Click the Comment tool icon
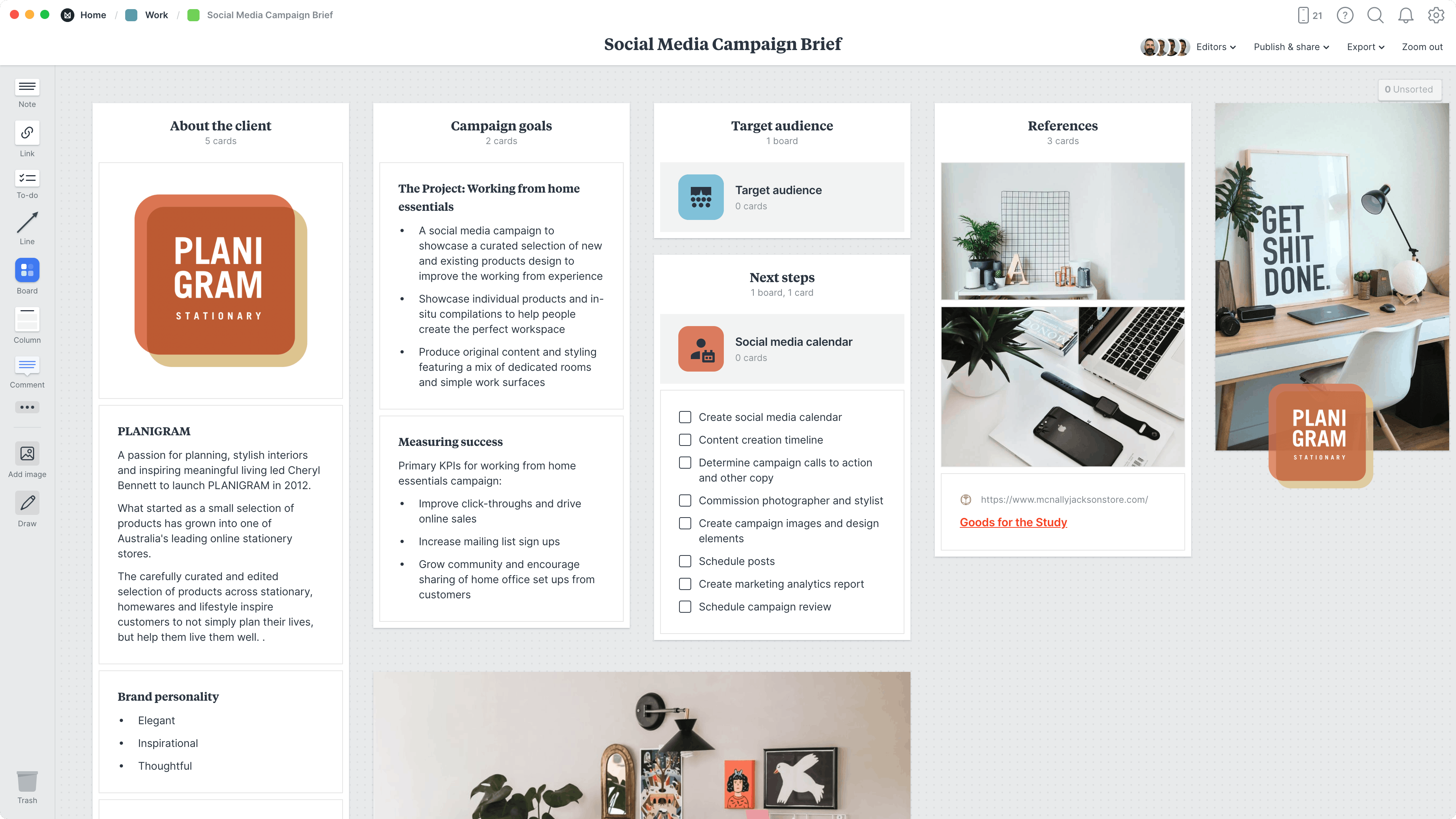 click(x=26, y=366)
